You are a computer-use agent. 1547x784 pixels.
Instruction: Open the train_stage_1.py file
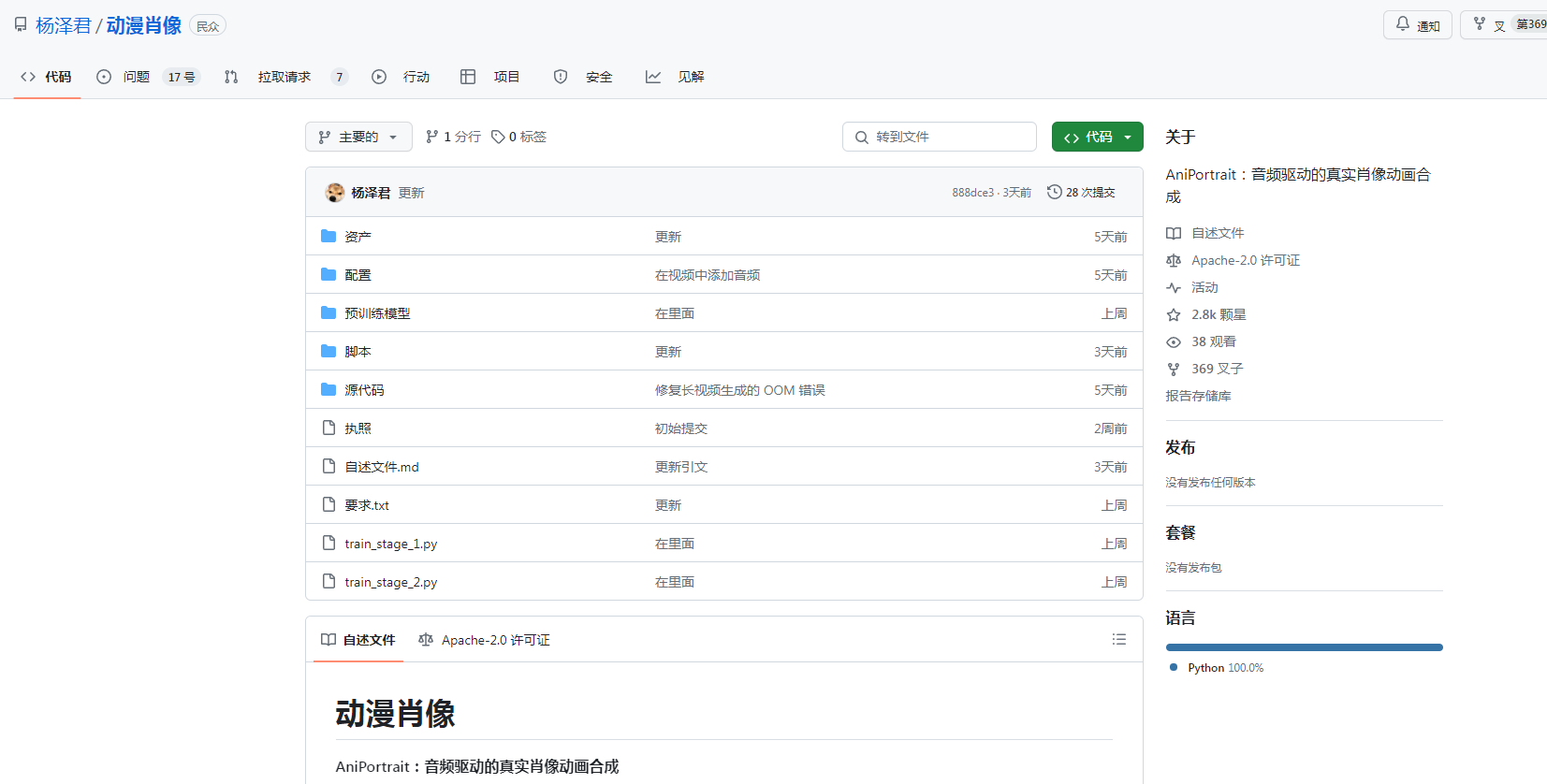point(390,544)
